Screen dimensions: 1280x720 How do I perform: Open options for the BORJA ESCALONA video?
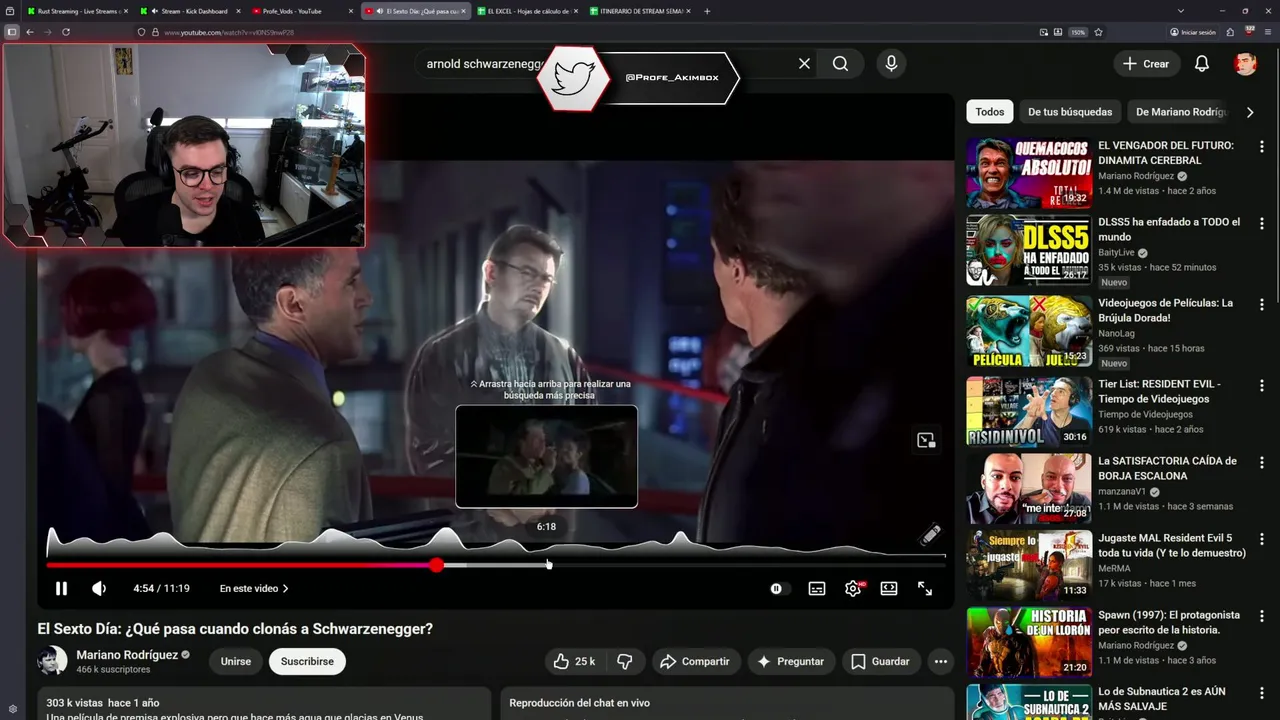point(1261,462)
